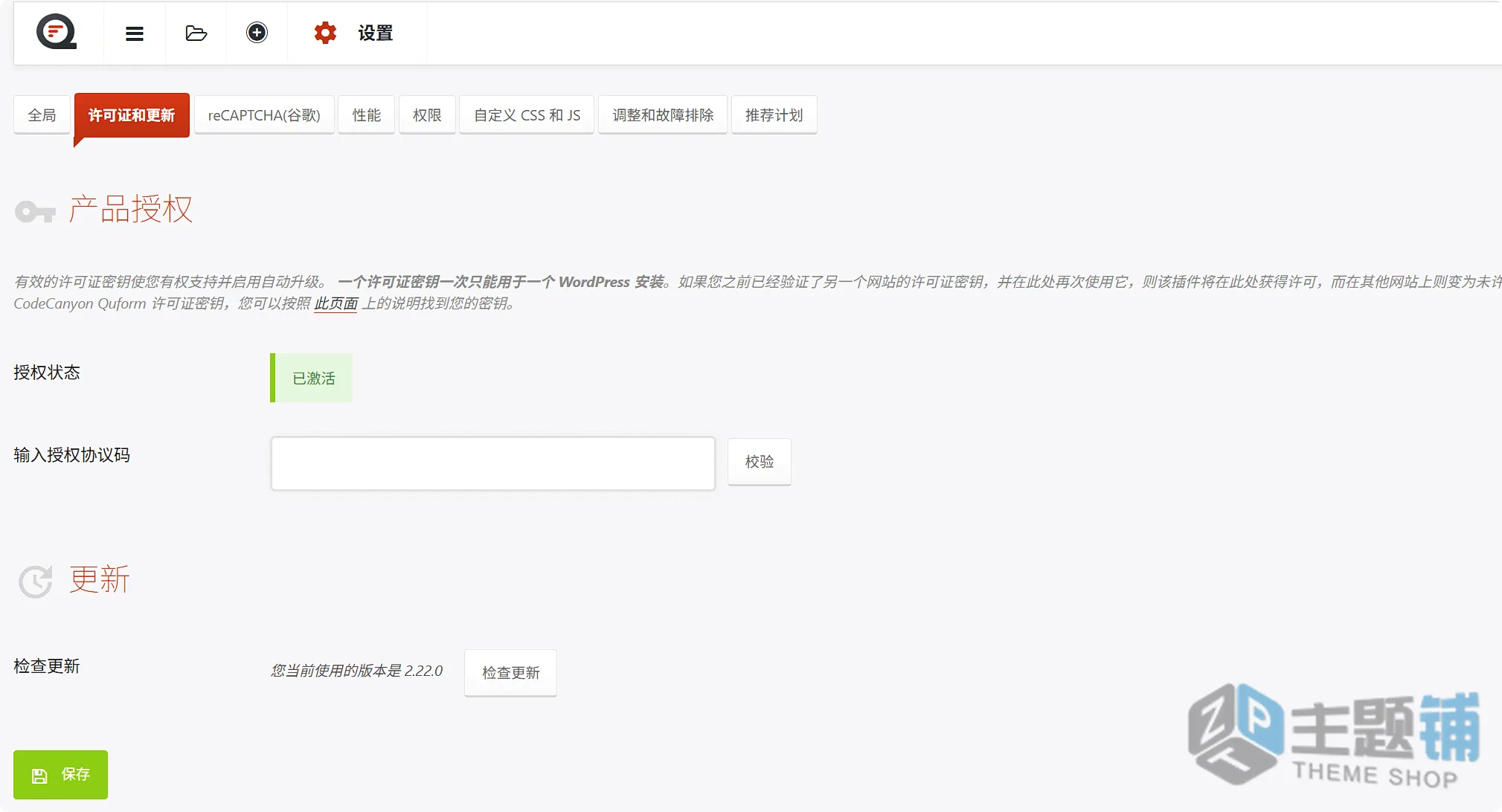Click the 授权状态 label
Viewport: 1502px width, 812px height.
pos(47,373)
